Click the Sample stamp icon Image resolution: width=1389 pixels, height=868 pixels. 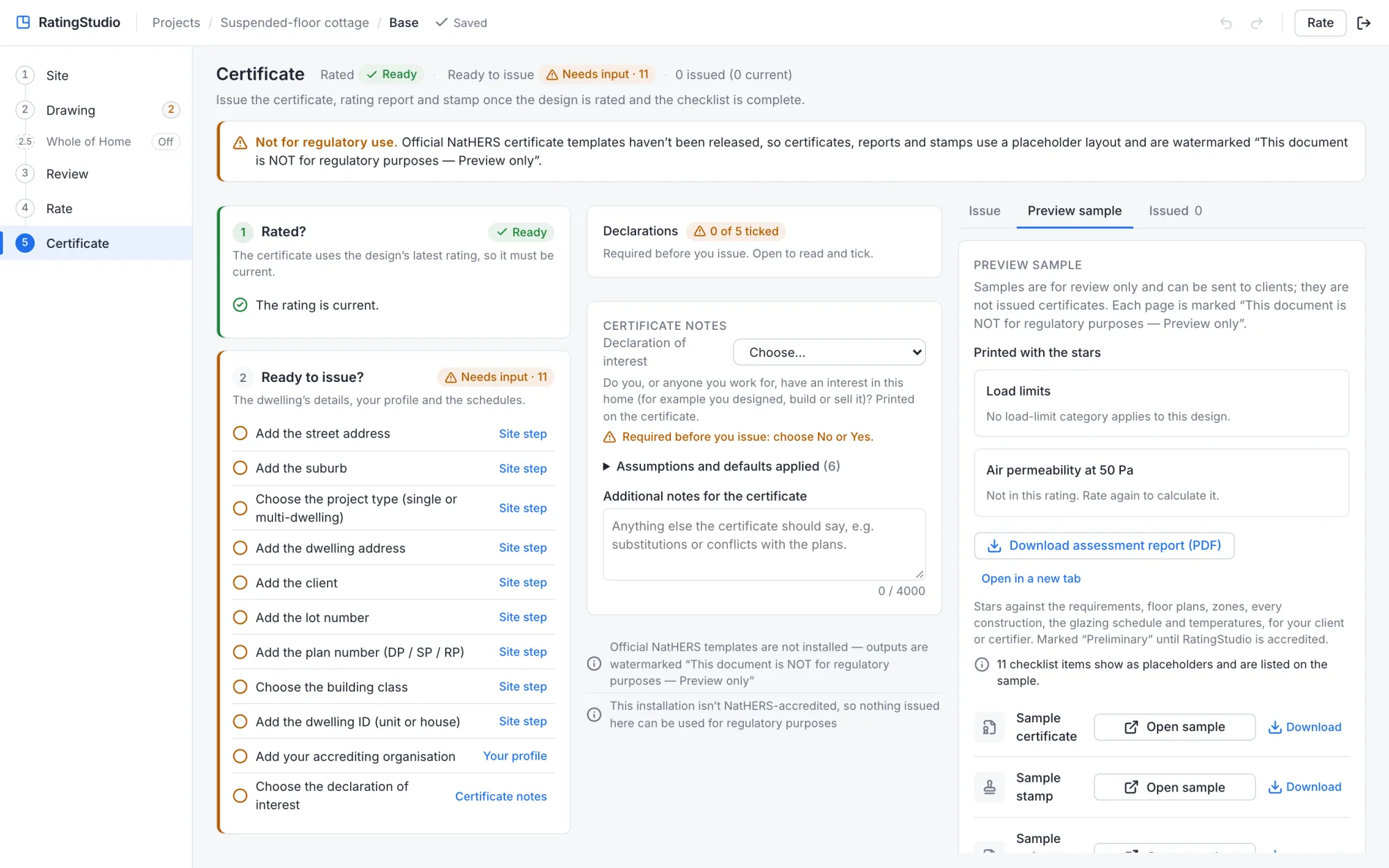click(989, 787)
